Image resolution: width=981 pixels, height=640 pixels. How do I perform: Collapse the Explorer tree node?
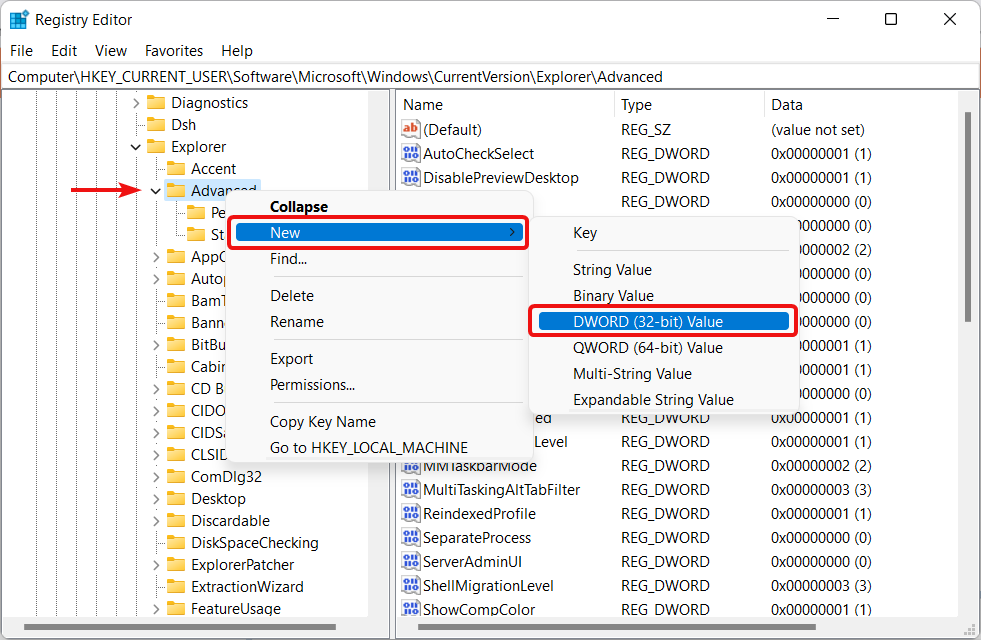pos(136,147)
